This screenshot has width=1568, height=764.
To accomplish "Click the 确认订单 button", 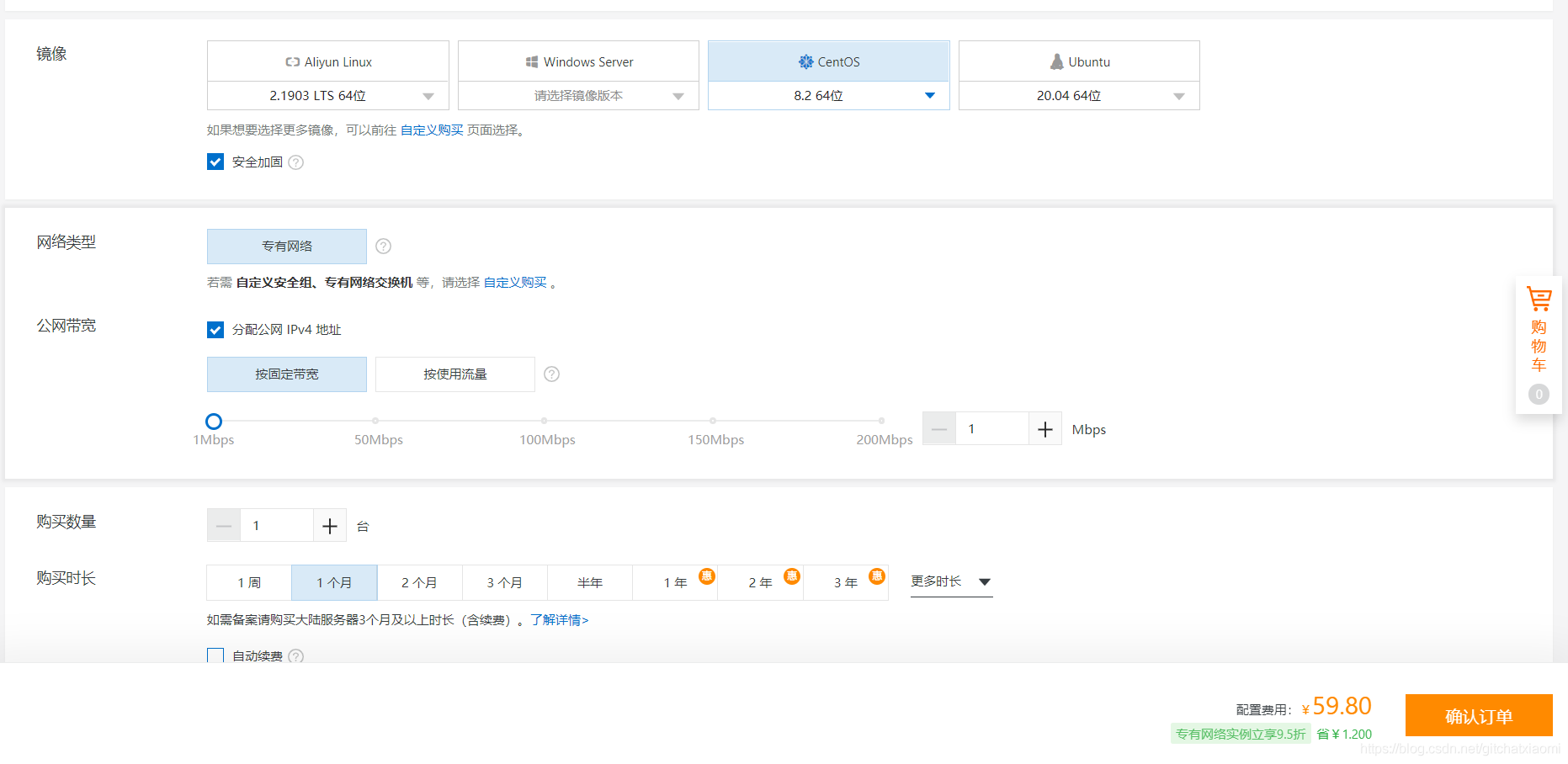I will [1479, 715].
